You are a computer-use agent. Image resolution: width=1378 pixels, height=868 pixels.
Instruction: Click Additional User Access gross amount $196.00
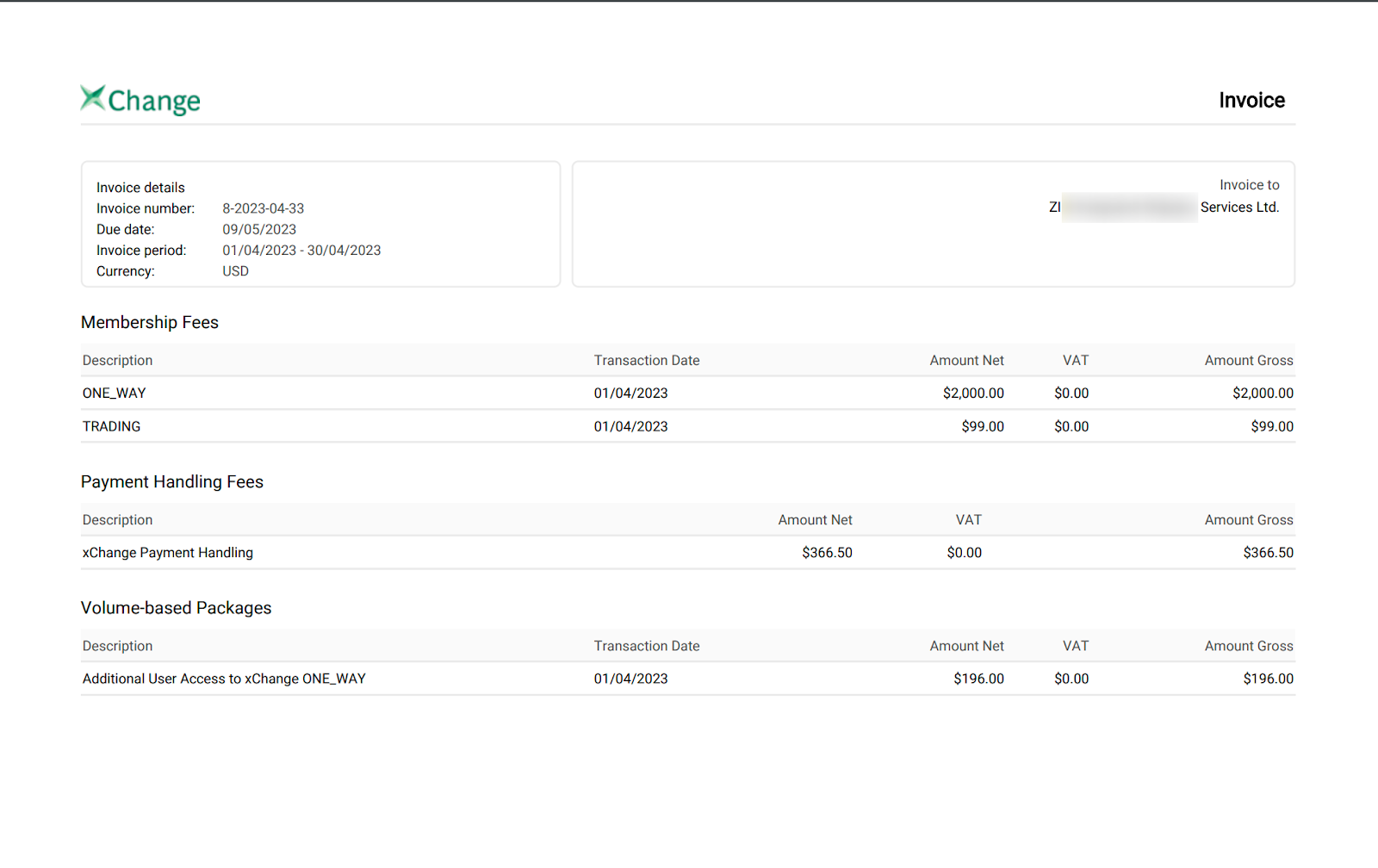[1268, 679]
